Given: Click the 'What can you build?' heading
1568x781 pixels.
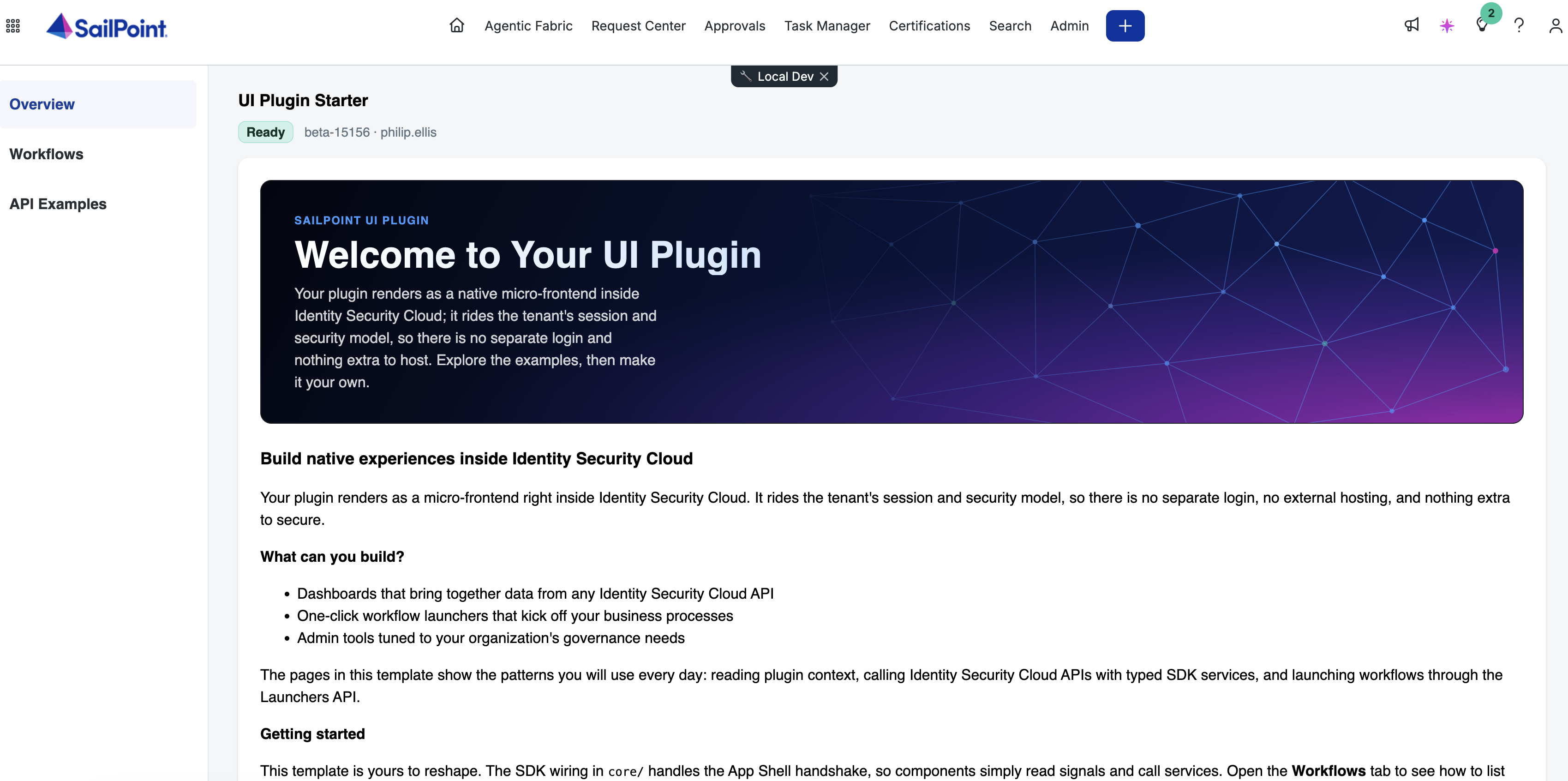Looking at the screenshot, I should (332, 556).
